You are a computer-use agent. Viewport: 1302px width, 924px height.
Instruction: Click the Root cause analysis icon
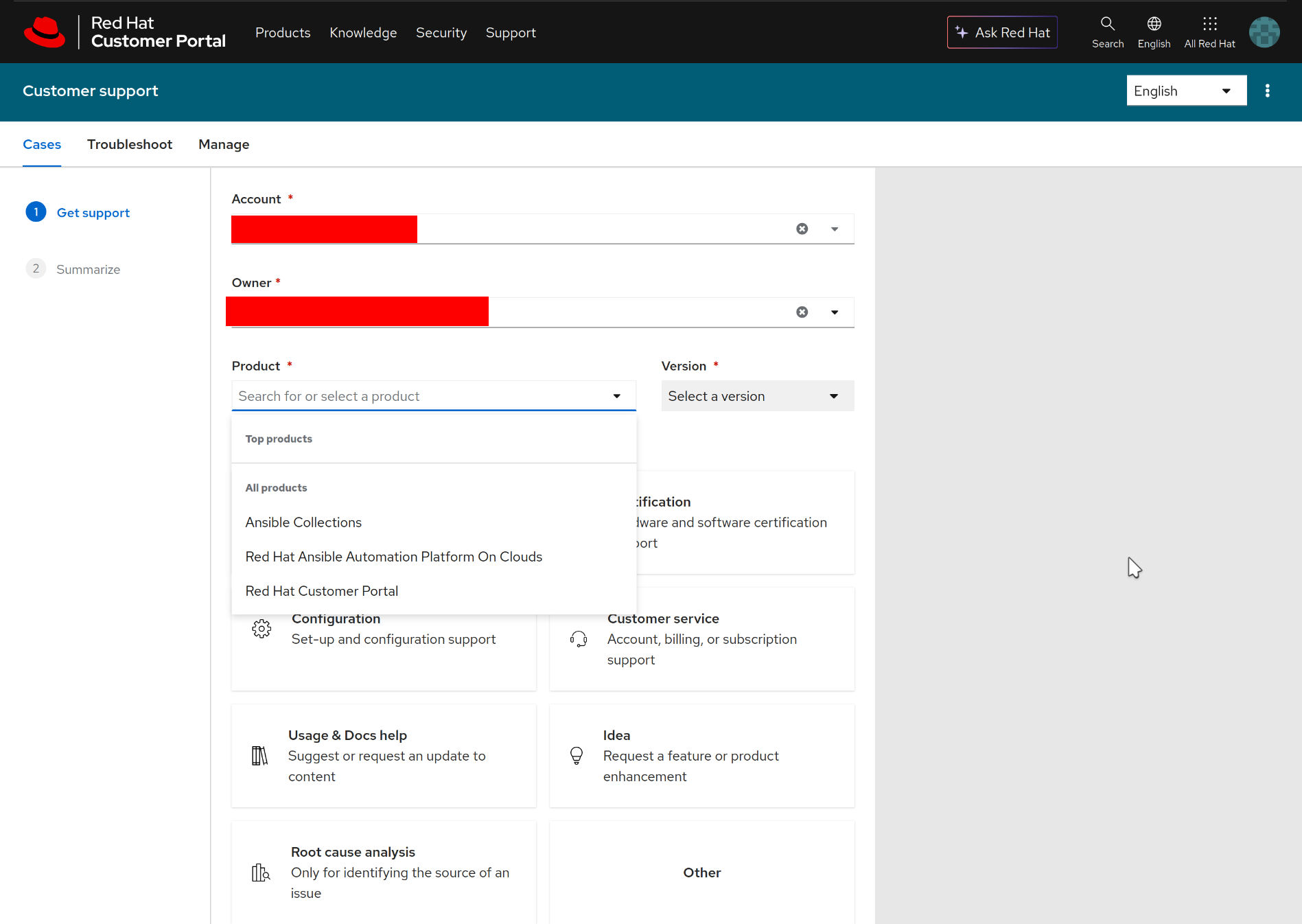[261, 873]
